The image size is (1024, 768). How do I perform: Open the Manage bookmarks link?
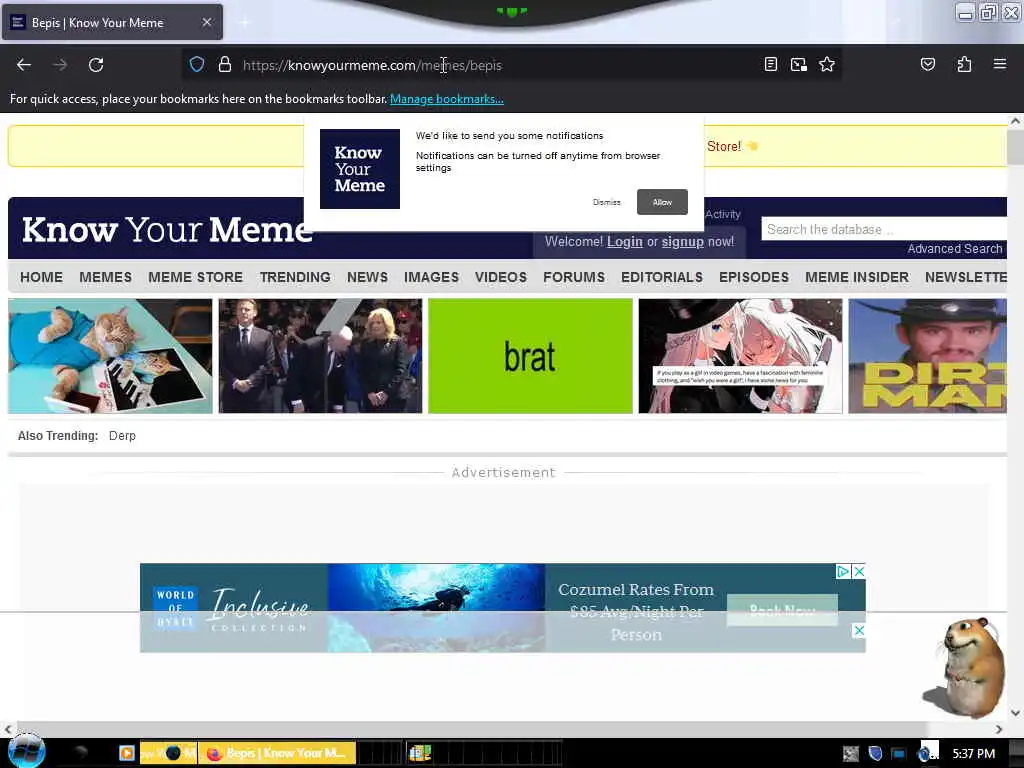tap(447, 99)
